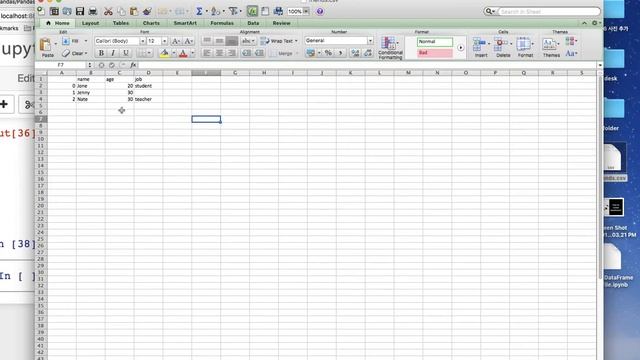Viewport: 640px width, 360px height.
Task: Click the AutoSum sigma icon
Action: click(x=199, y=11)
